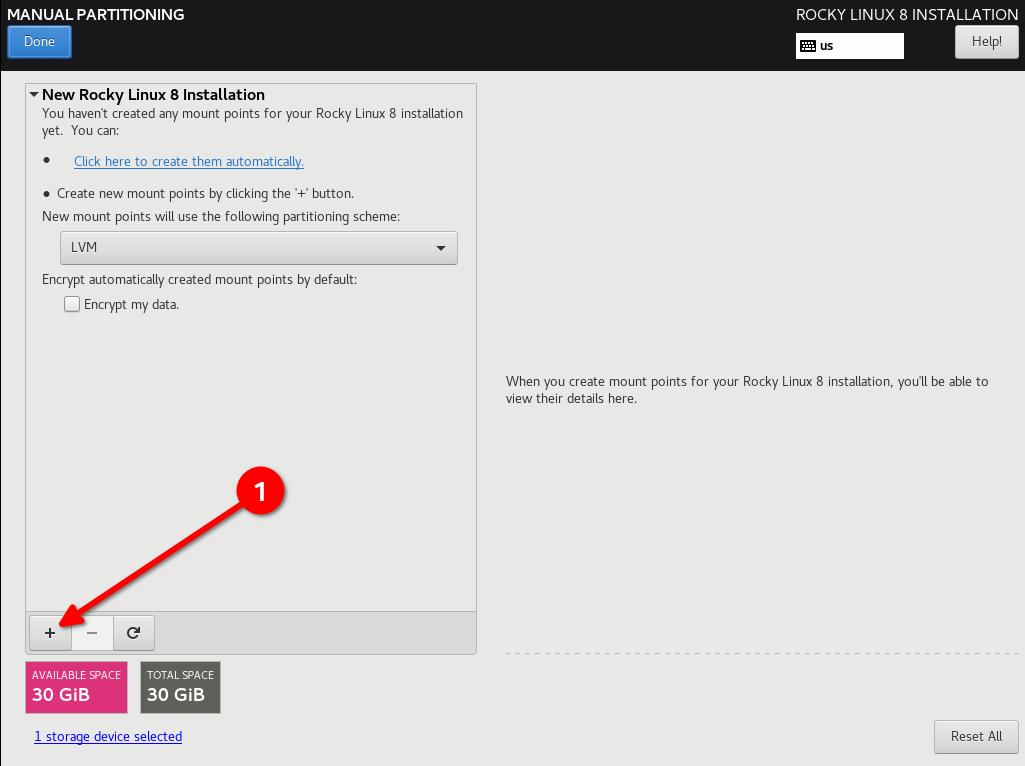Click the keyboard icon beside the us layout

tap(809, 45)
